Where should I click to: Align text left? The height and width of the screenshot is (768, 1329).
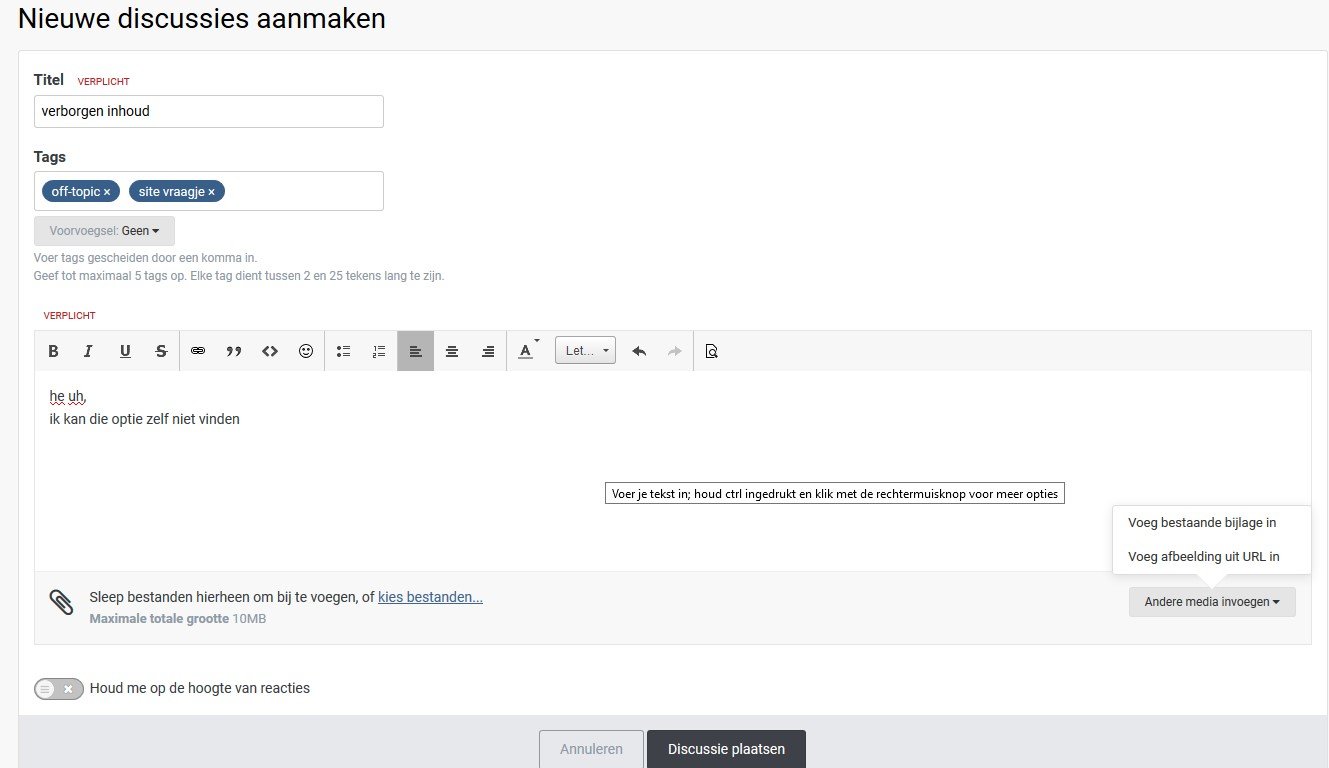pyautogui.click(x=416, y=351)
